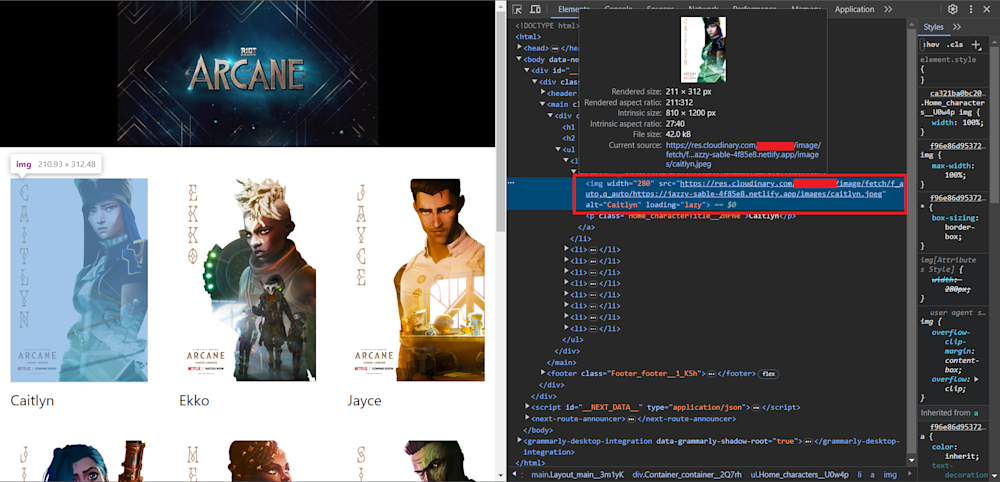This screenshot has height=482, width=1000.
Task: Toggle the flex badge on footer element
Action: tap(769, 373)
